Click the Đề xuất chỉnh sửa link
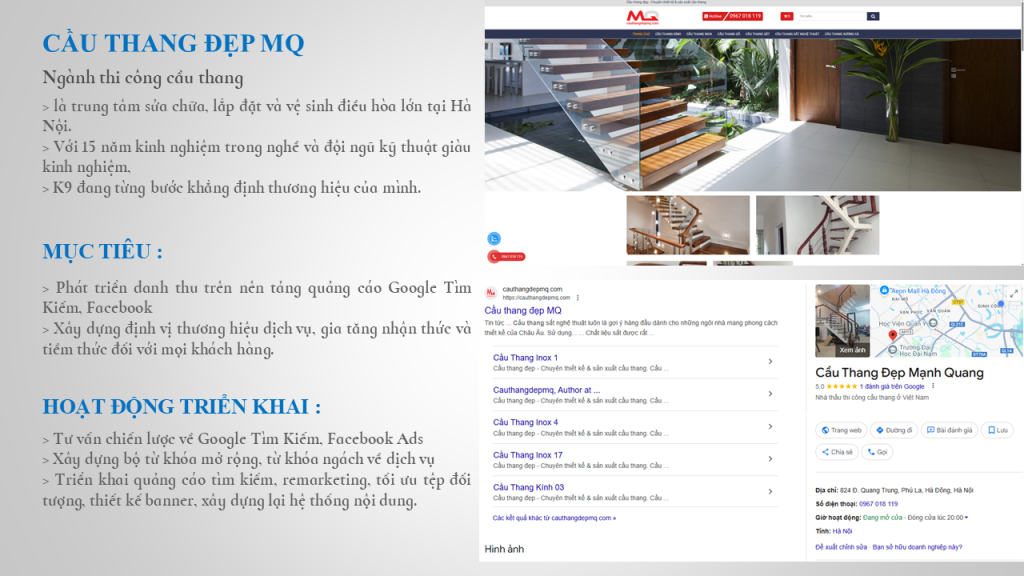The height and width of the screenshot is (576, 1024). click(x=841, y=547)
